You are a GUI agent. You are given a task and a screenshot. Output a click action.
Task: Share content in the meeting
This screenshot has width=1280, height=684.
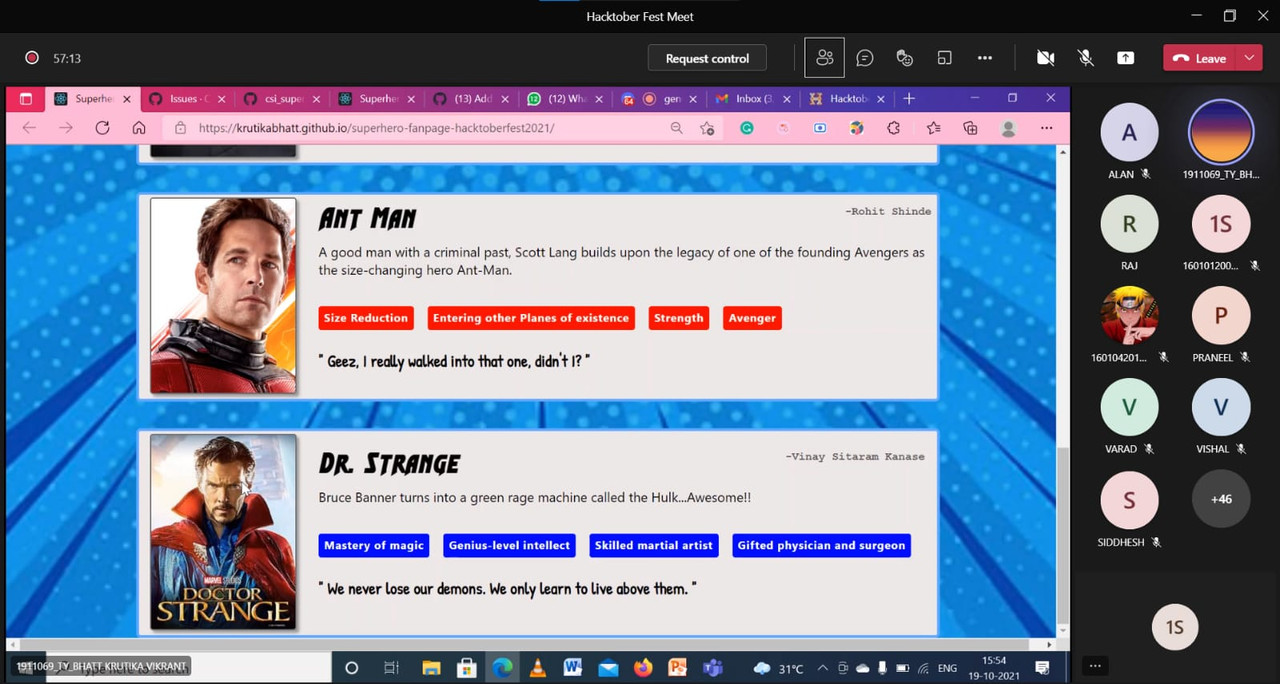point(1126,58)
